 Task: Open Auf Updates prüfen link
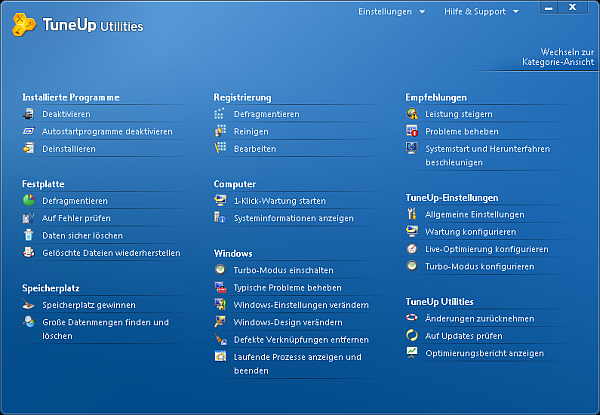point(464,336)
